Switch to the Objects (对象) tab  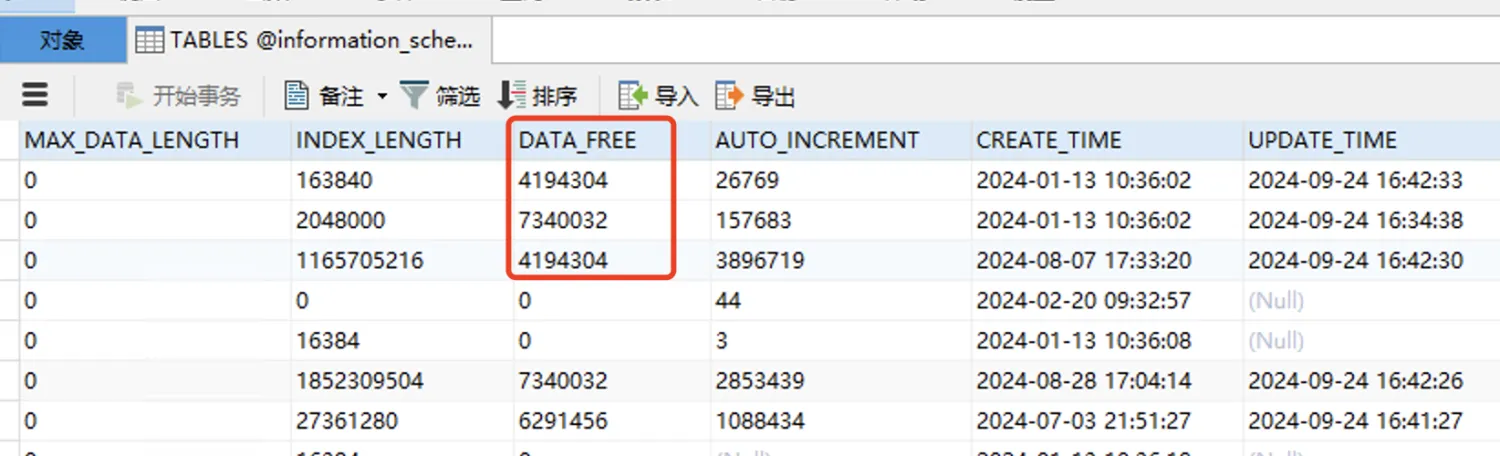pos(62,40)
